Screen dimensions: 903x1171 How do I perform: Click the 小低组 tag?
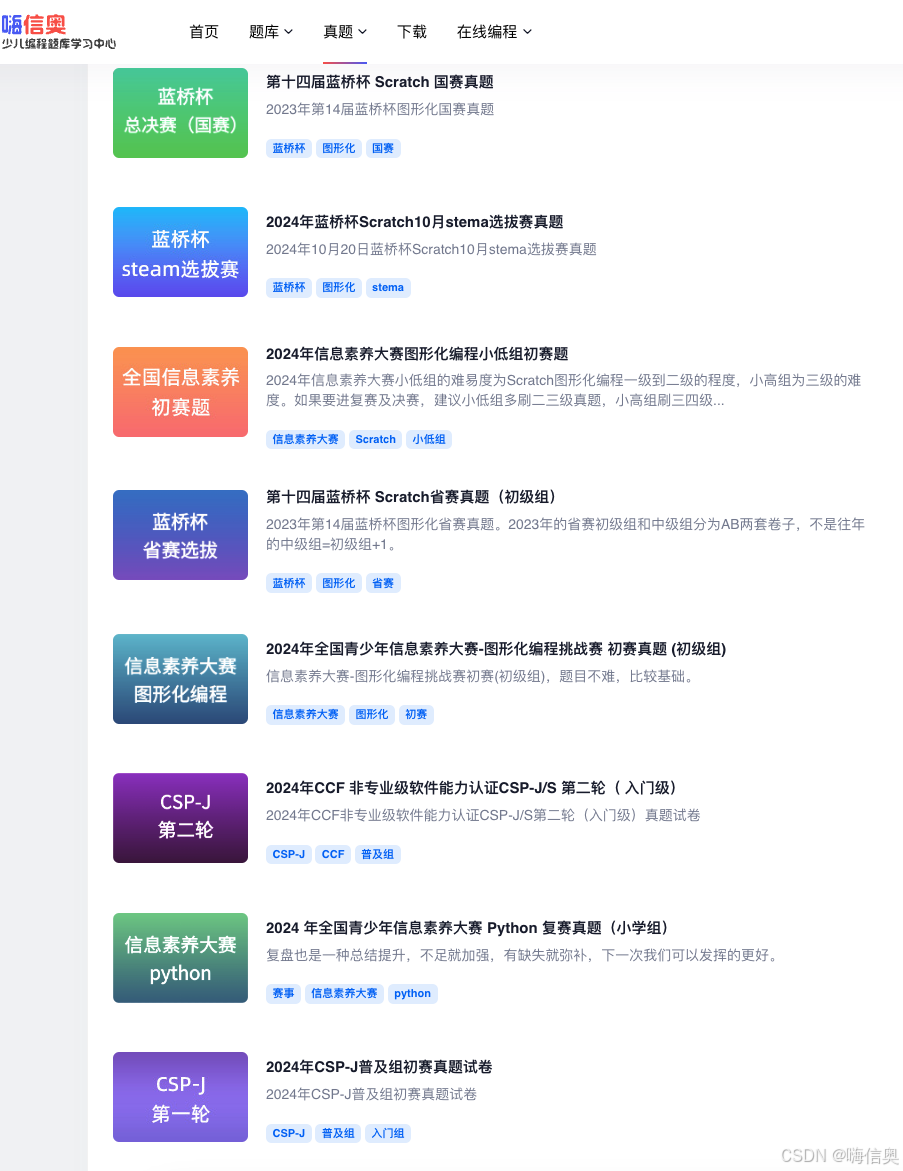[429, 439]
